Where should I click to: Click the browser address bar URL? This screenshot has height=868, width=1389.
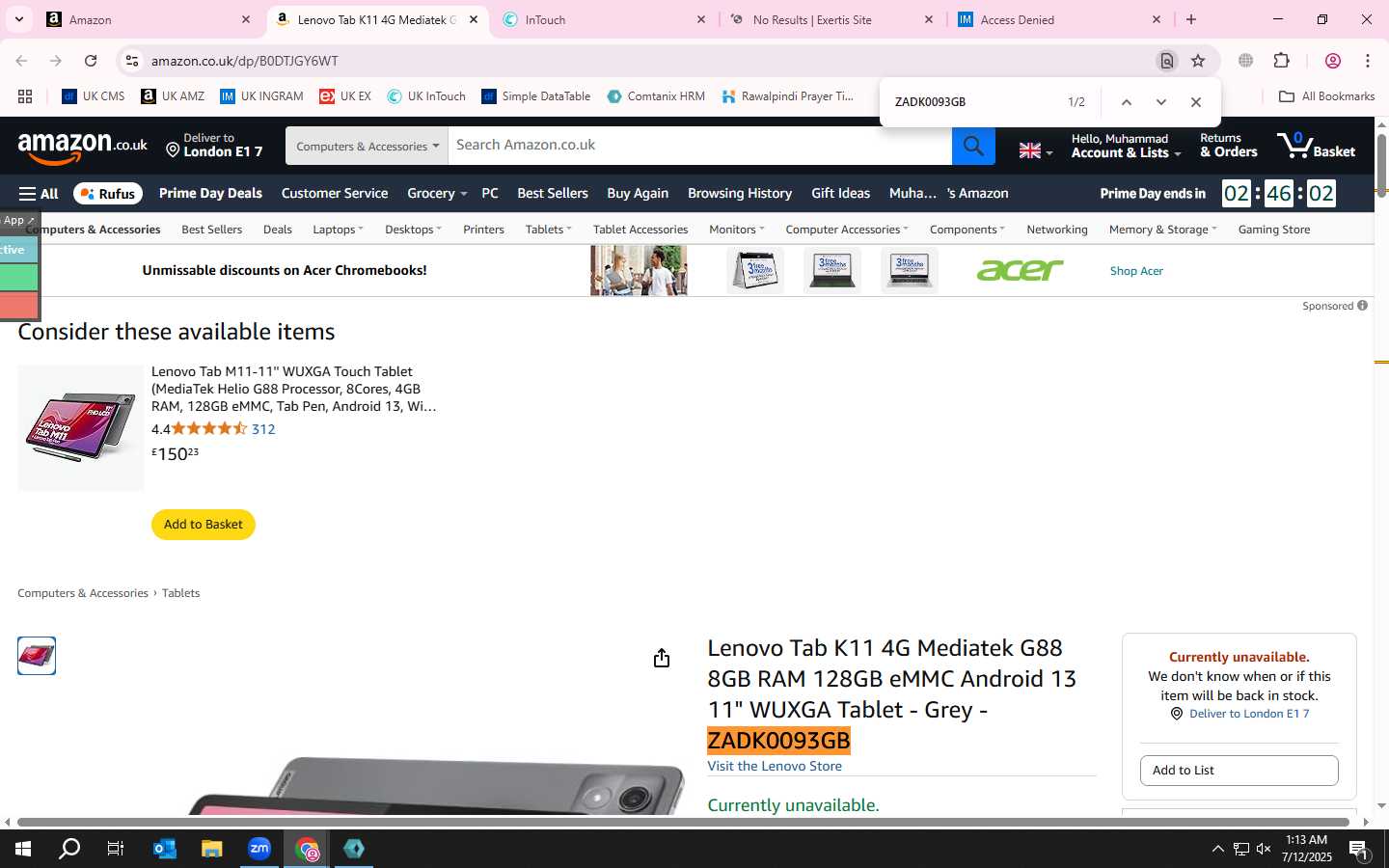click(x=244, y=61)
